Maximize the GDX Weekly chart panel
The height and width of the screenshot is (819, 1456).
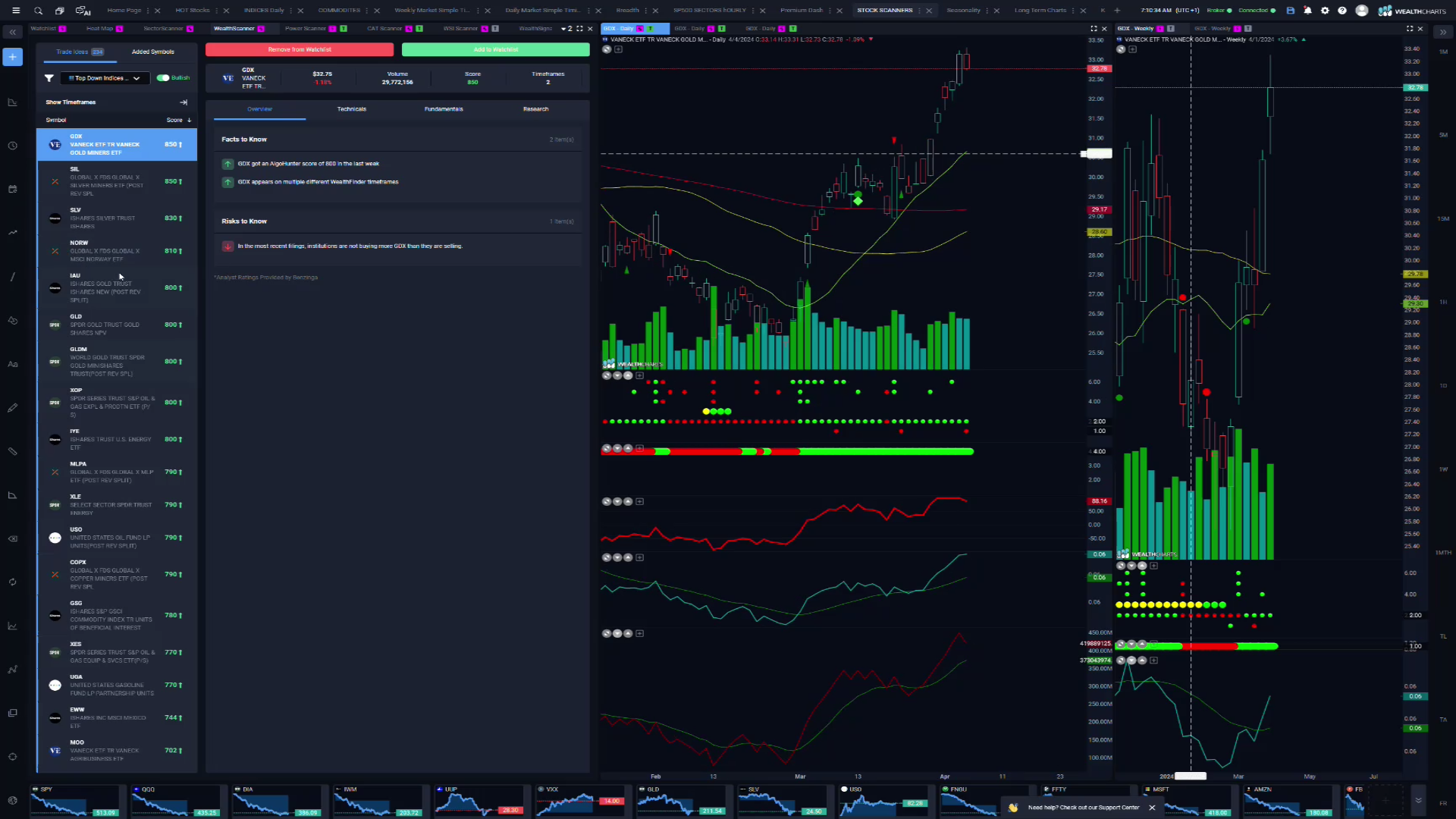coord(1410,29)
